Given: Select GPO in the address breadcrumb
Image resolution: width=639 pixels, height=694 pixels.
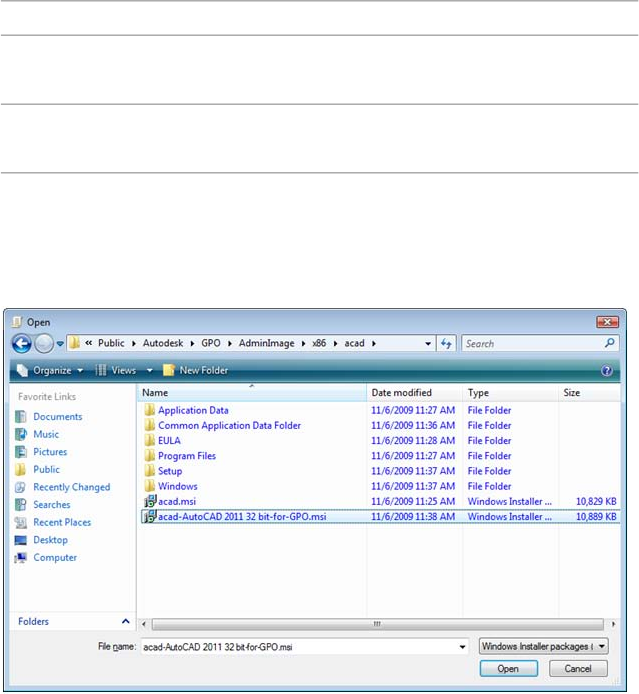Looking at the screenshot, I should pyautogui.click(x=211, y=343).
